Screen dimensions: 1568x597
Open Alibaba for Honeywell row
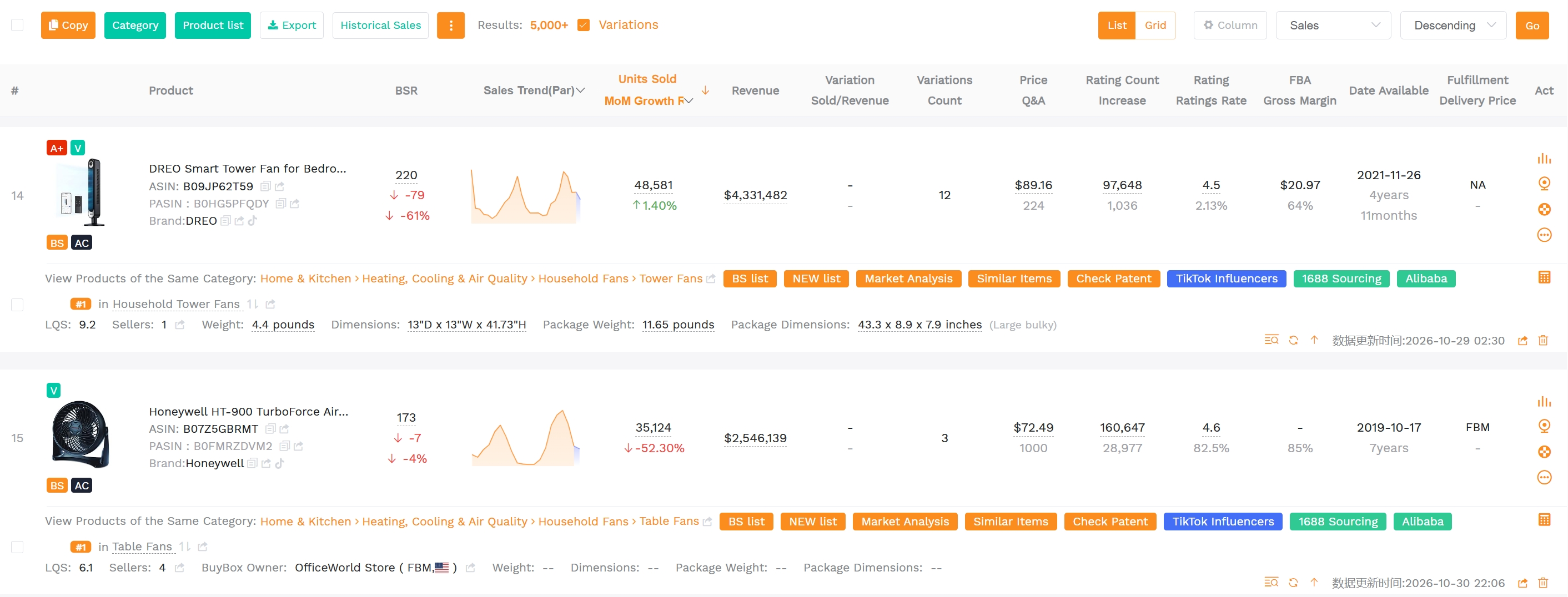coord(1422,522)
